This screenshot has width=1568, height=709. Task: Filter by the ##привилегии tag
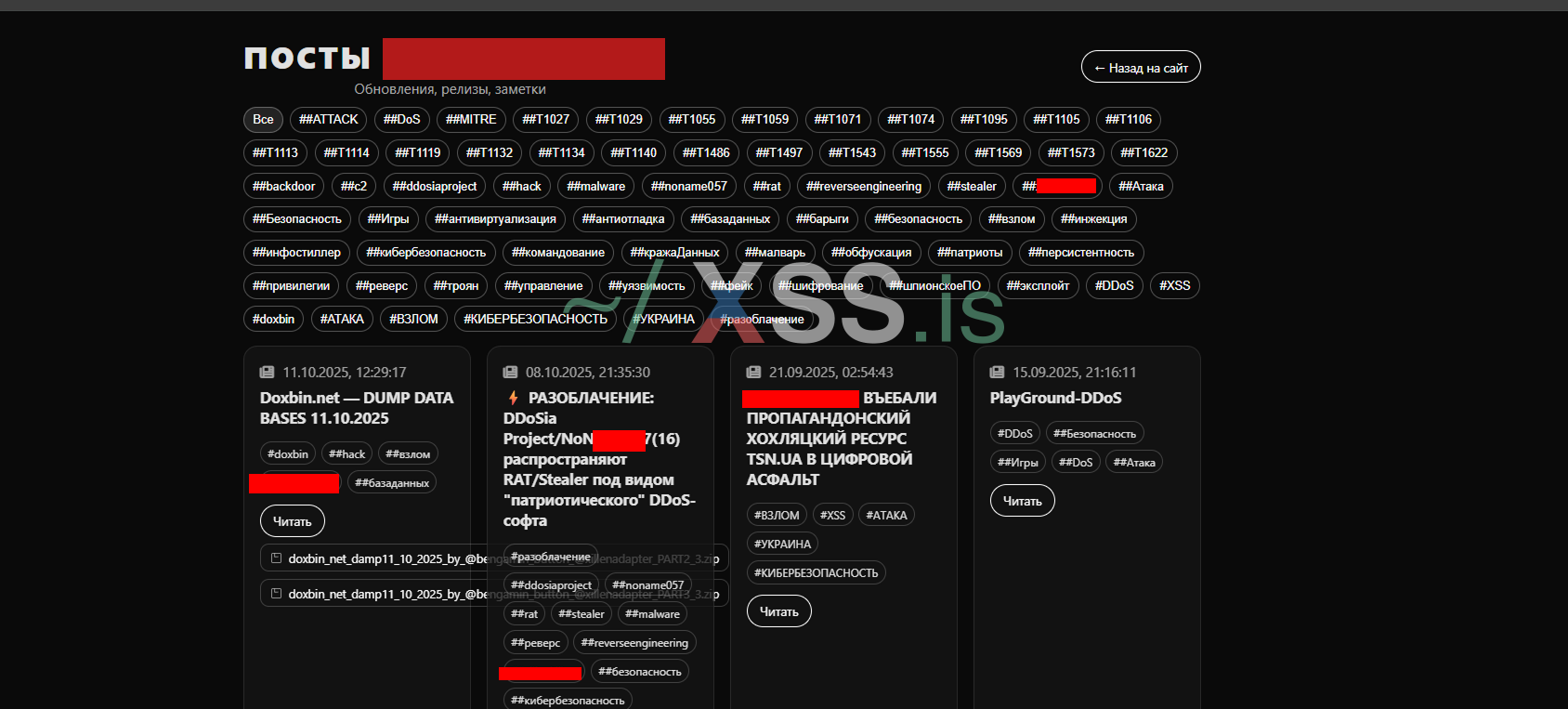292,285
